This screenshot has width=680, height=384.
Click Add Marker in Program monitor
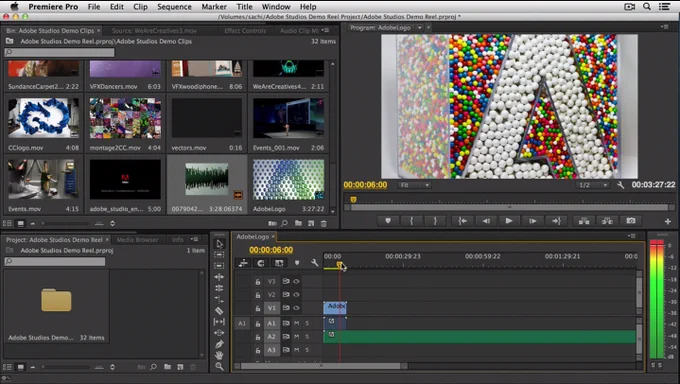(x=388, y=221)
